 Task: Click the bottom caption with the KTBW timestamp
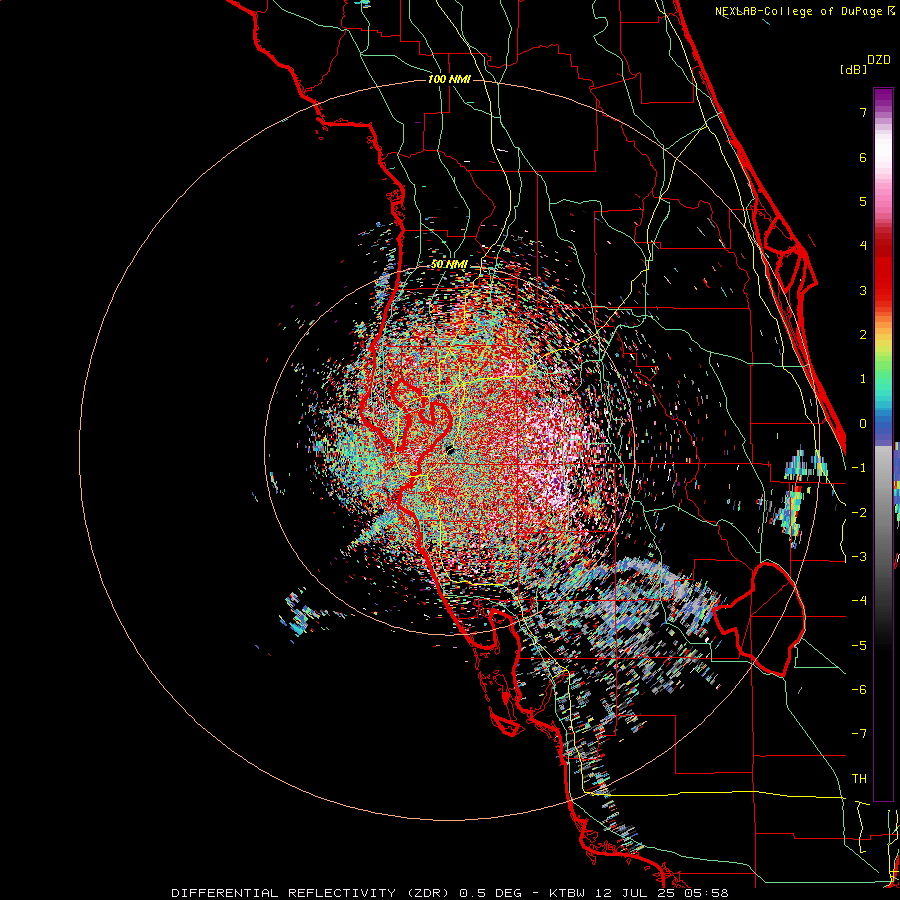pyautogui.click(x=449, y=893)
